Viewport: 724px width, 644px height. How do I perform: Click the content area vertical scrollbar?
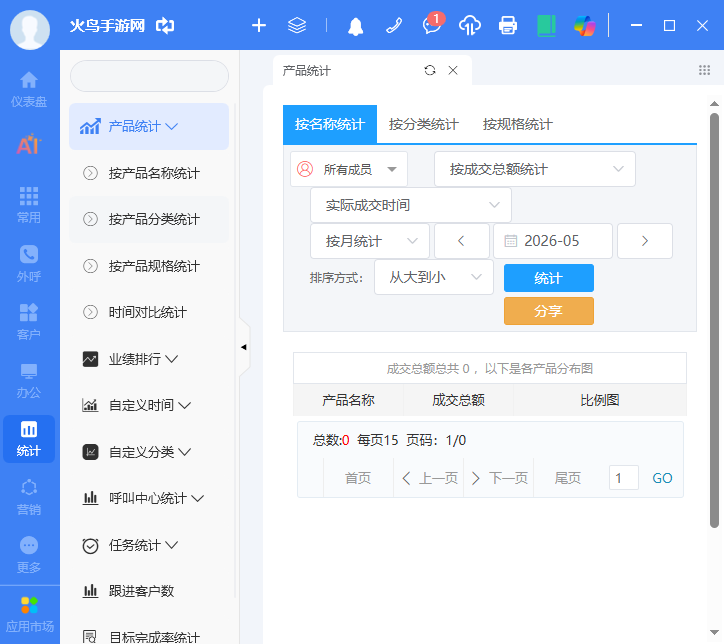(x=714, y=320)
